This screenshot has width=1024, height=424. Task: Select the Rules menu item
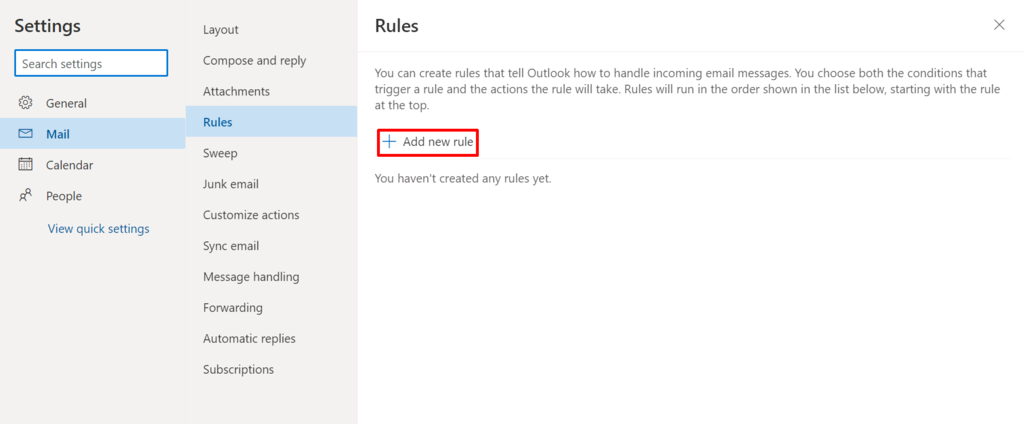point(218,122)
